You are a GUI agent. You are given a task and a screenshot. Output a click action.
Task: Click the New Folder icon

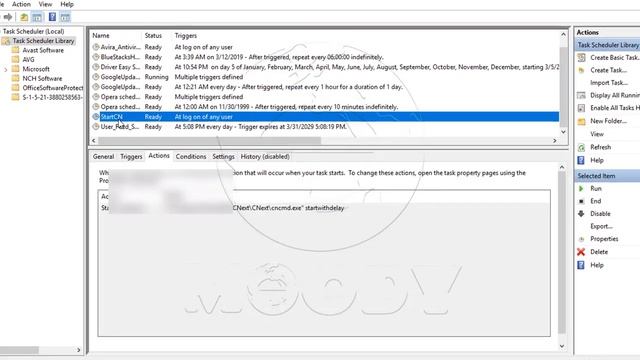click(581, 121)
